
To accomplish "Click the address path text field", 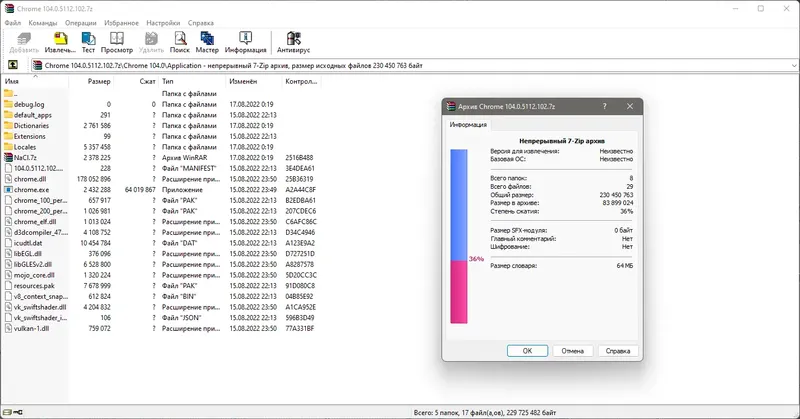I will [x=416, y=65].
